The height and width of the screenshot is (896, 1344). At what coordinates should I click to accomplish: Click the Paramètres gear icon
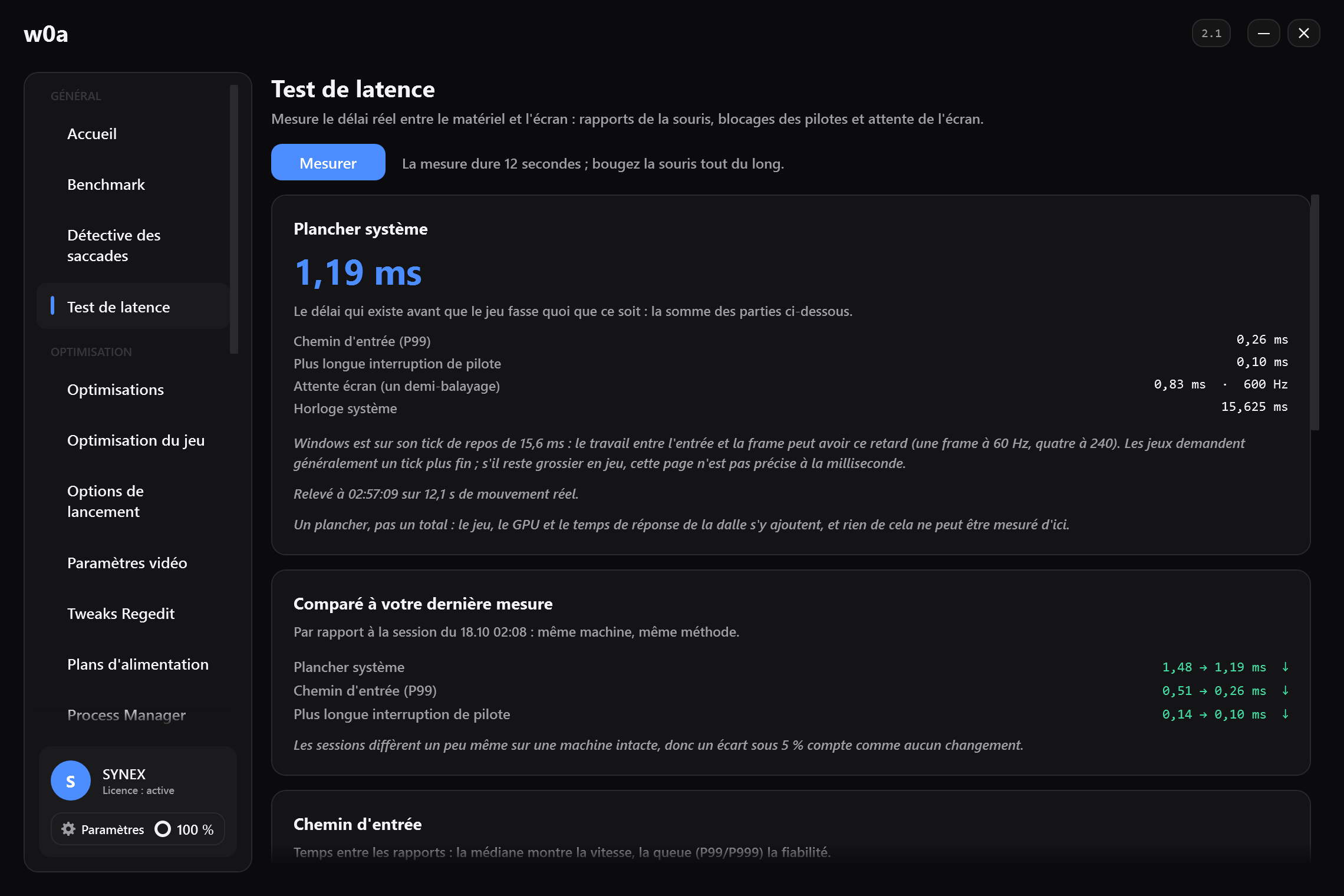point(68,829)
